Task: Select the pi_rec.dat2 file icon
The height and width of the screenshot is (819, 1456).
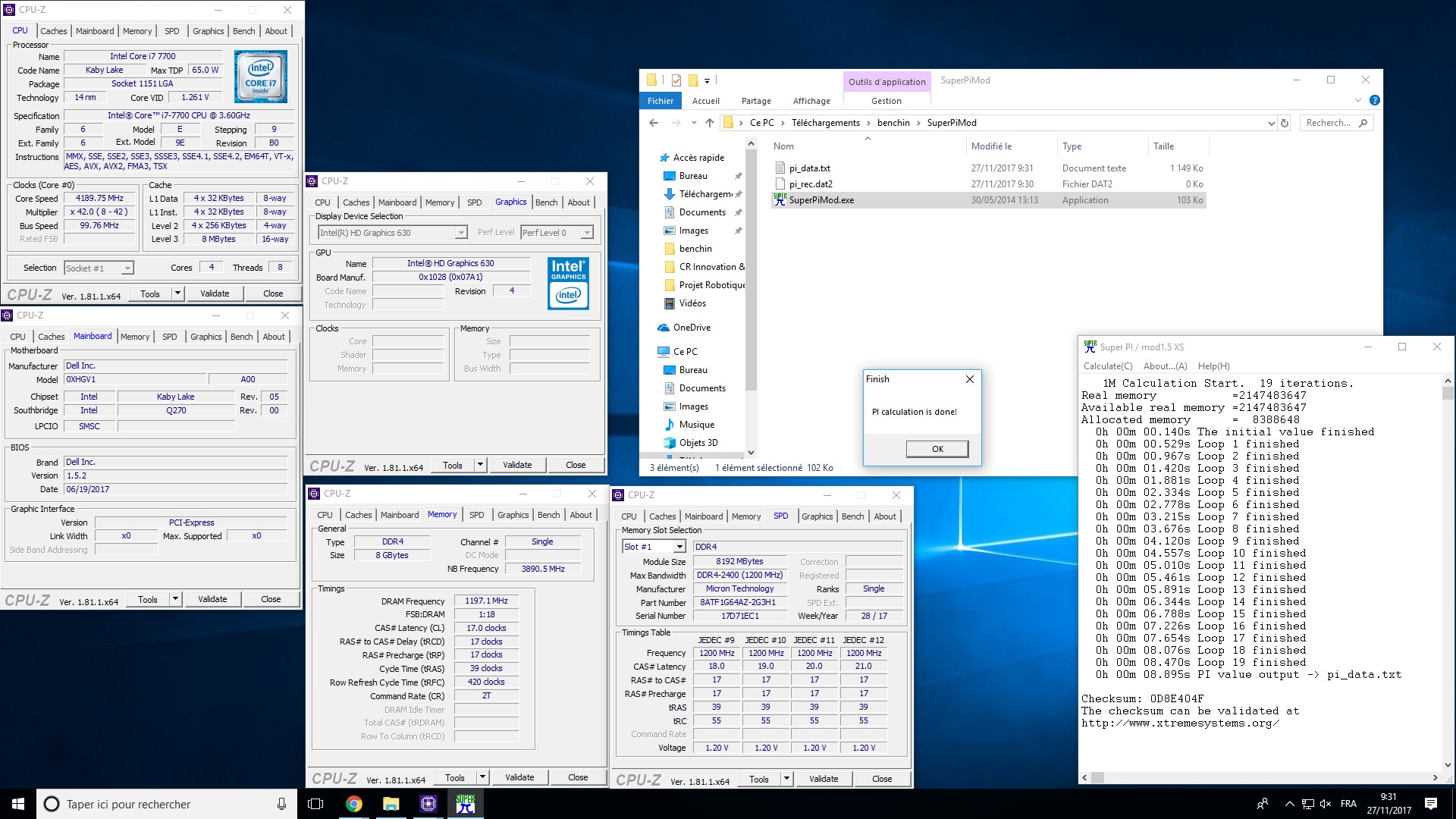Action: pos(780,184)
